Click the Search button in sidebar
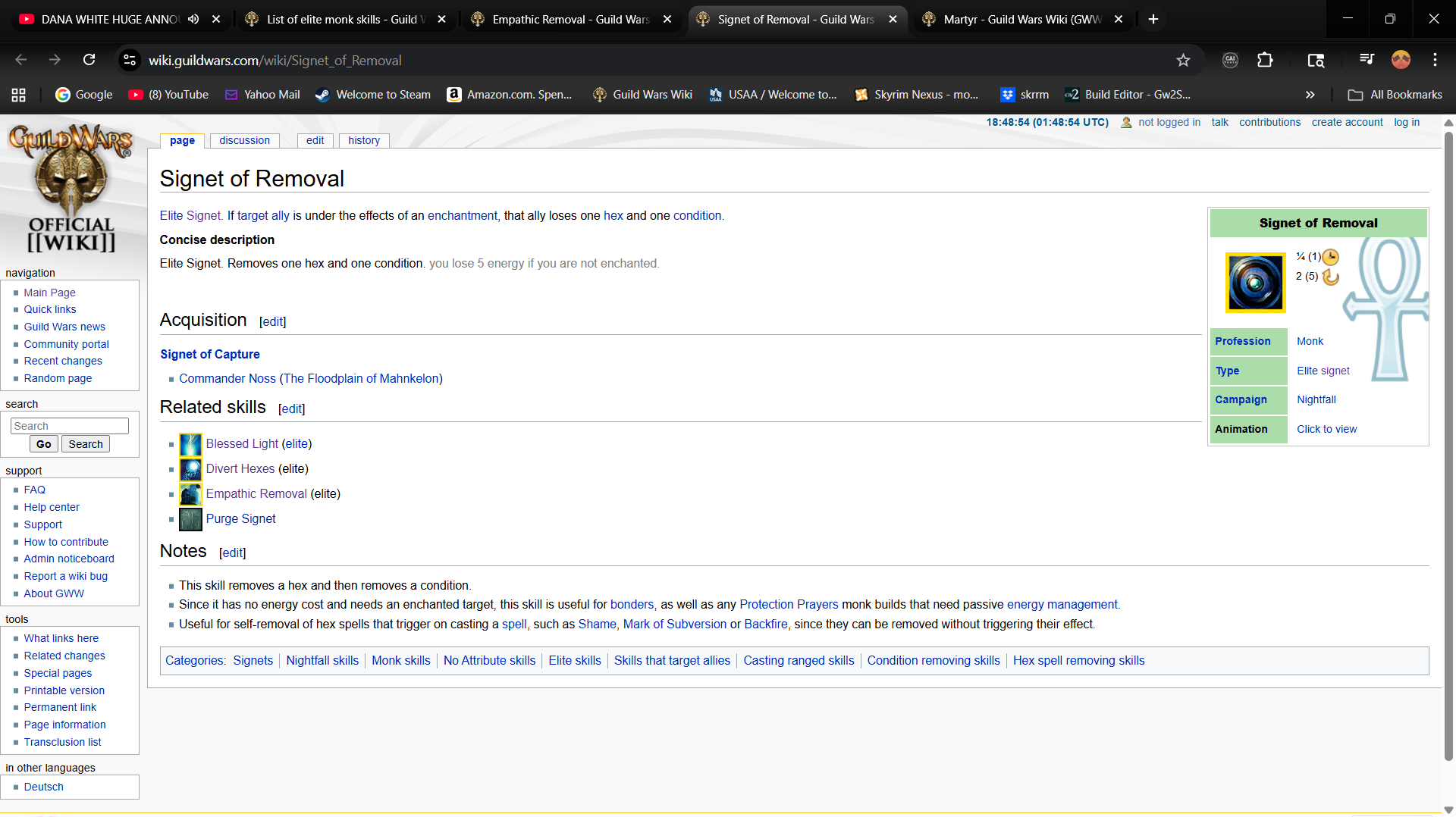Screen dimensions: 1456x817 tap(86, 444)
